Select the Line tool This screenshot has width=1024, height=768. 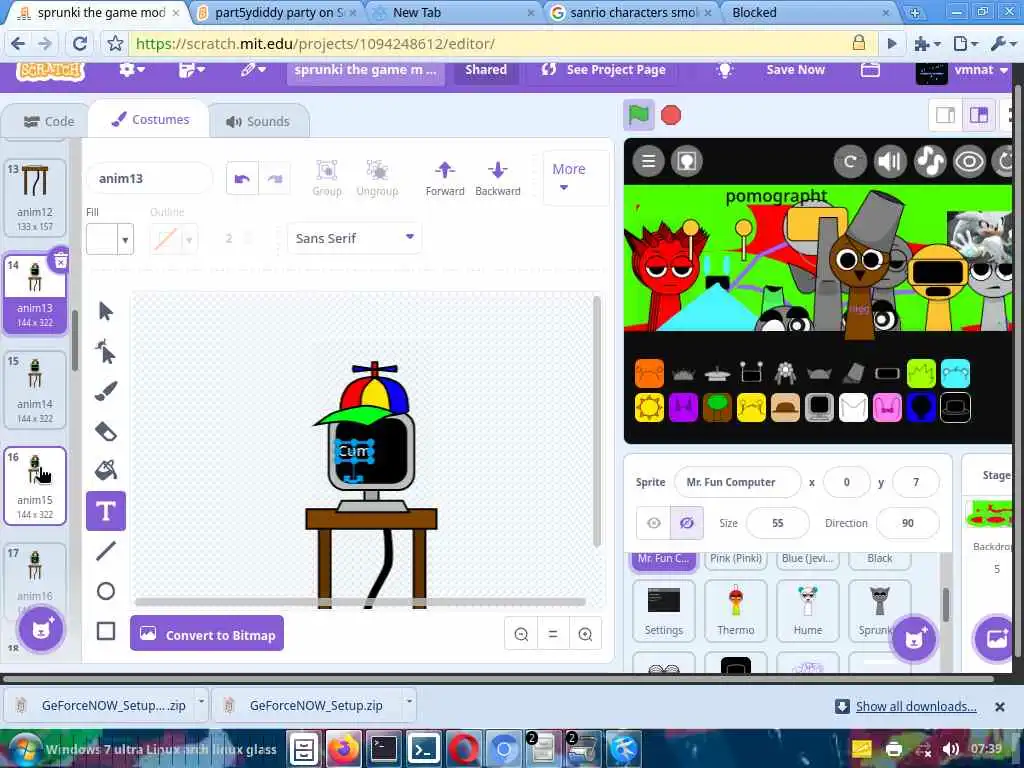106,551
